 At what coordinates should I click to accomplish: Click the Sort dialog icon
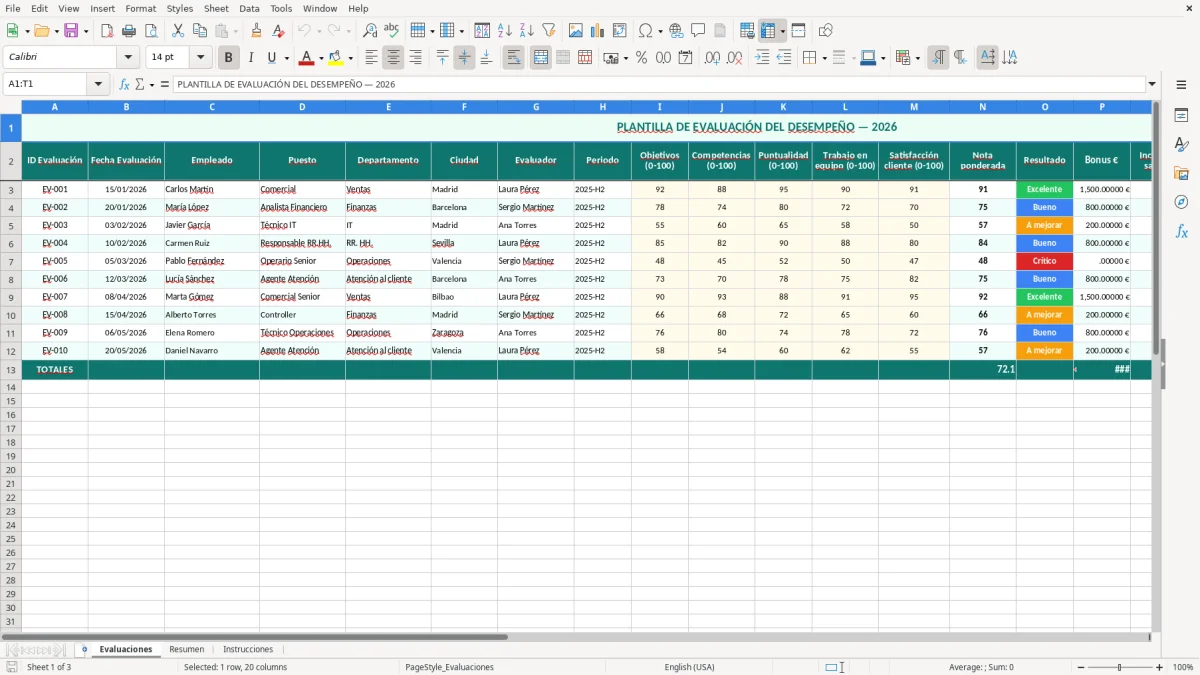pos(482,31)
